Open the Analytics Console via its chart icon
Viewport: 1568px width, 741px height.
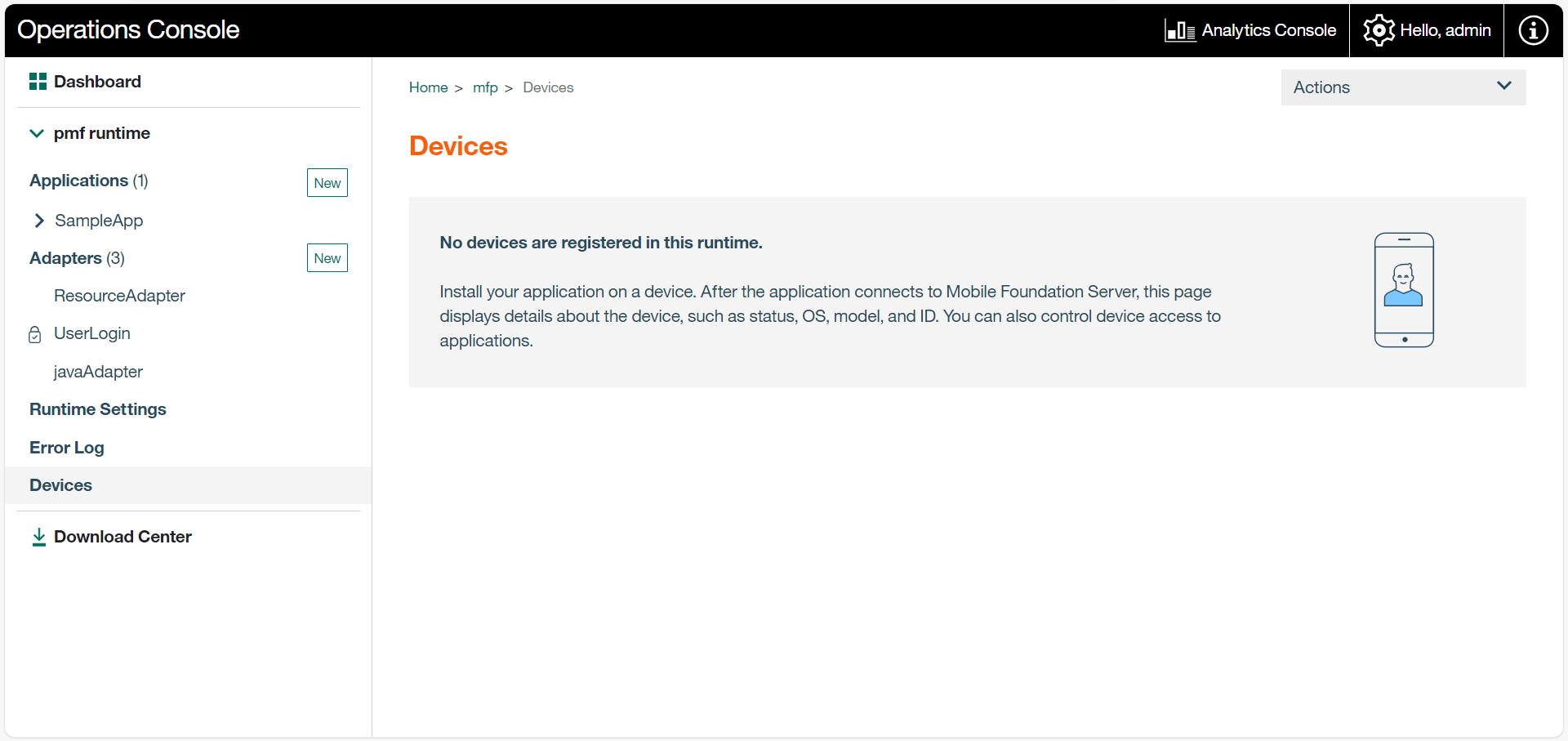pos(1178,29)
